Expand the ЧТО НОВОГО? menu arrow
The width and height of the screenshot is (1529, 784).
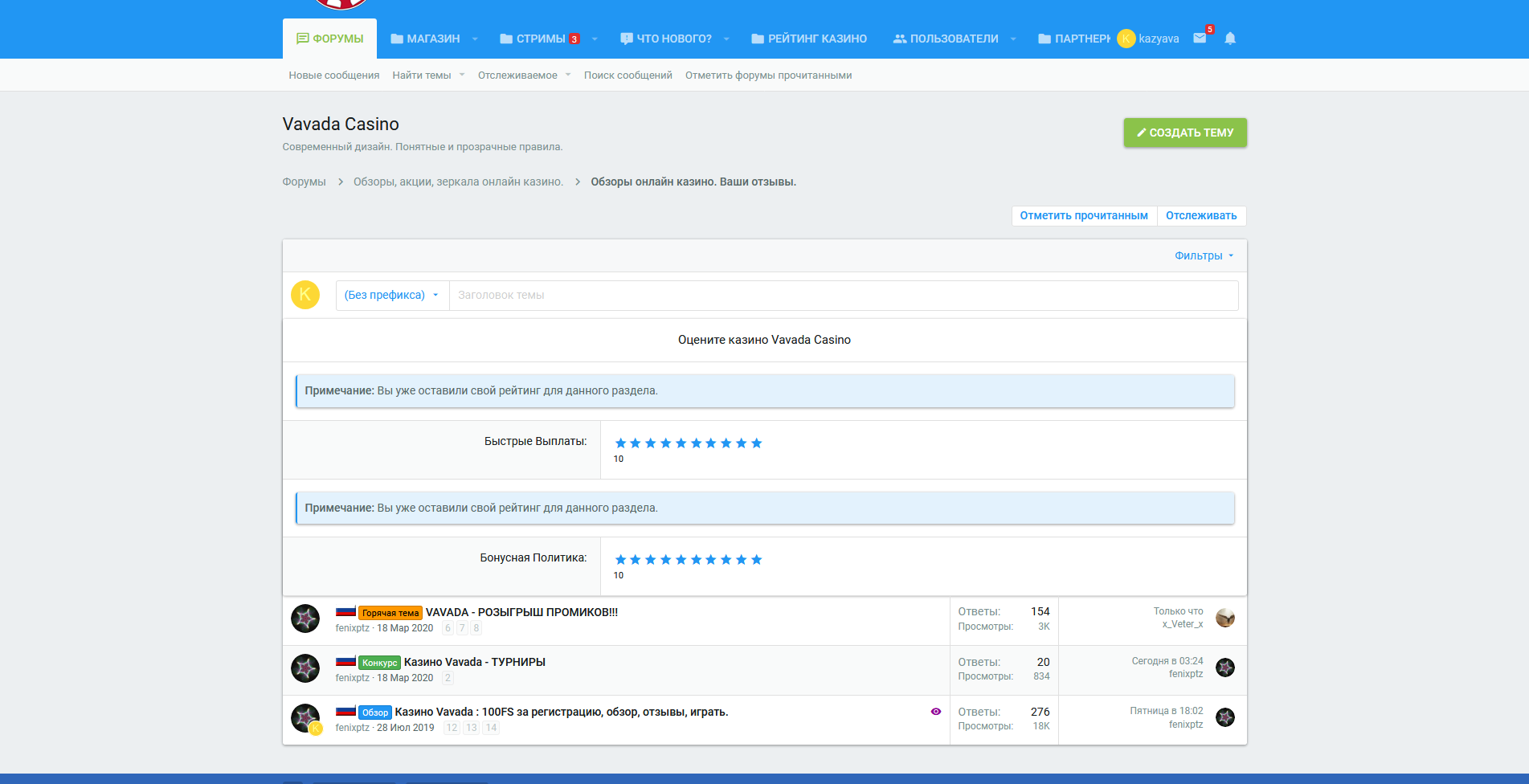[726, 39]
